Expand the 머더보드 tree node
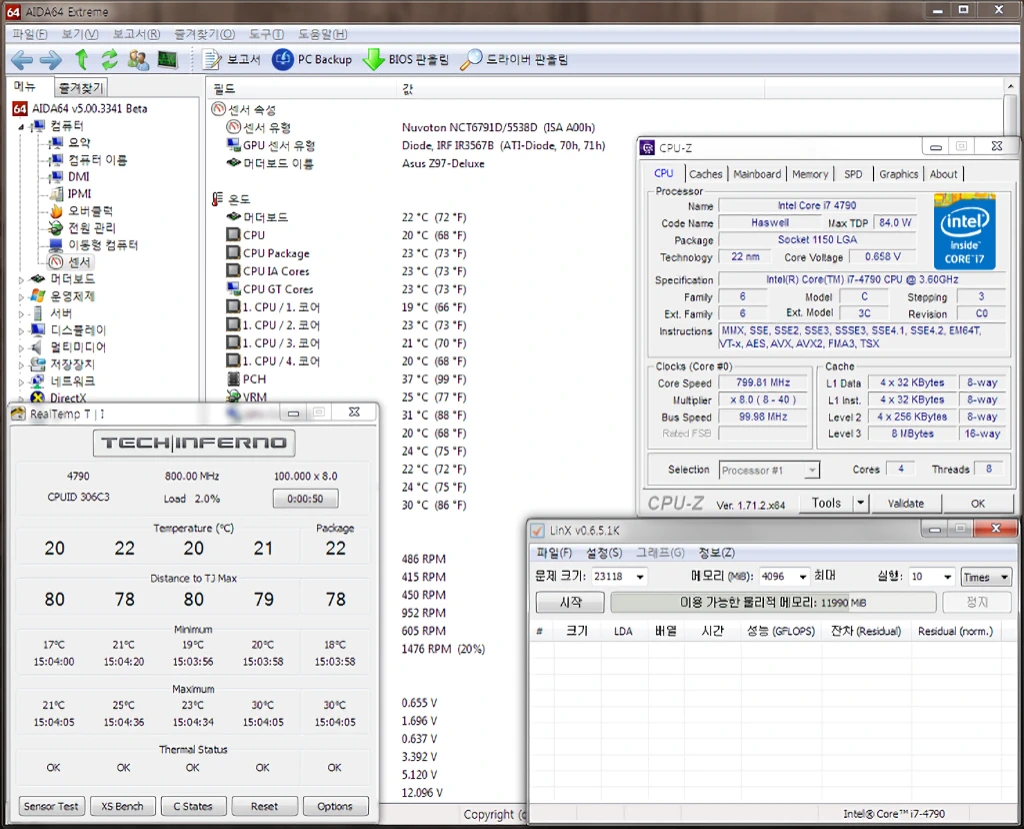1024x829 pixels. [x=22, y=279]
